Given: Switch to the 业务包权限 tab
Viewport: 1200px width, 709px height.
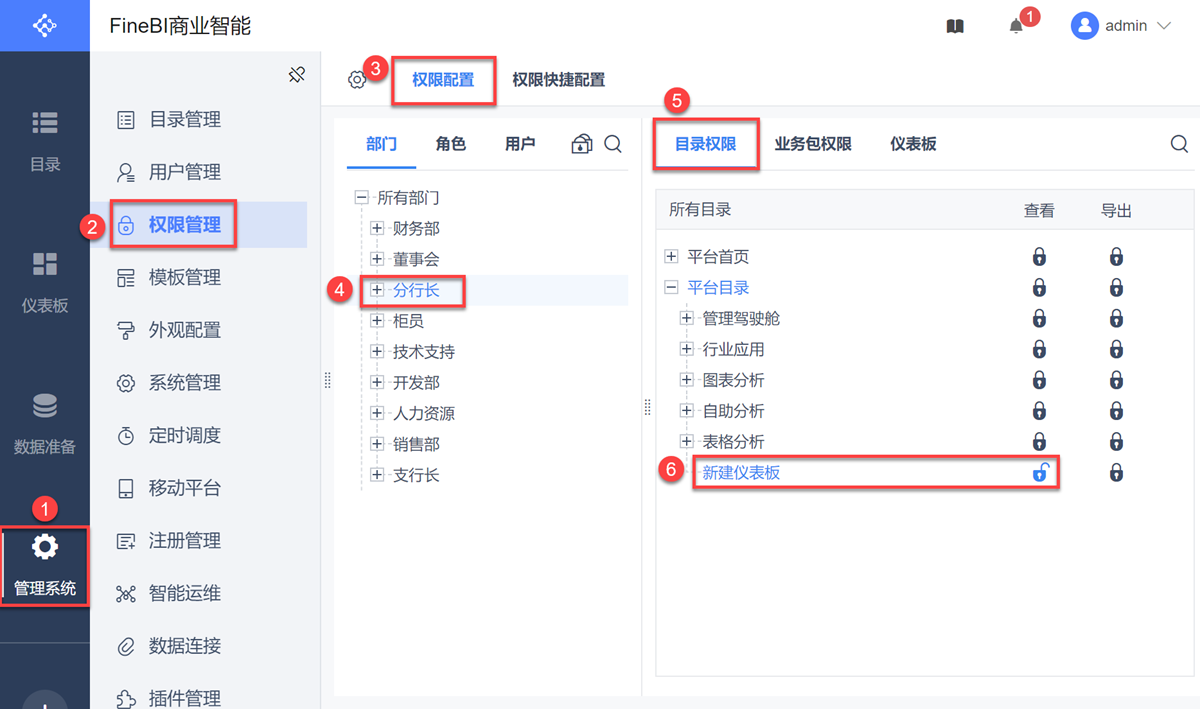Looking at the screenshot, I should pyautogui.click(x=813, y=144).
